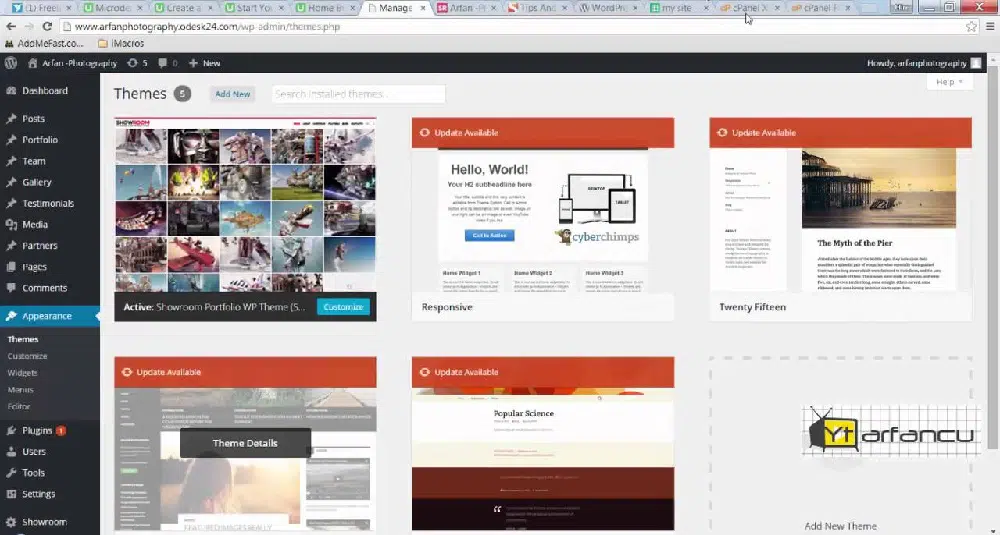Select Widgets under Appearance menu
The image size is (1000, 535).
[22, 373]
